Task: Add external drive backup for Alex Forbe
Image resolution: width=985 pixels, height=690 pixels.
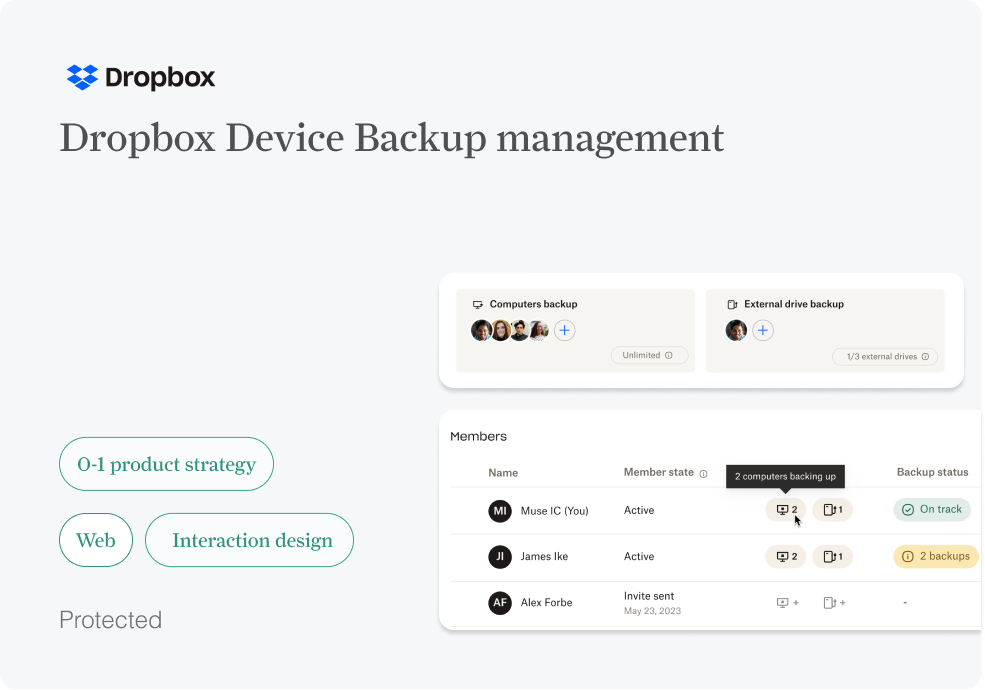Action: pos(833,603)
